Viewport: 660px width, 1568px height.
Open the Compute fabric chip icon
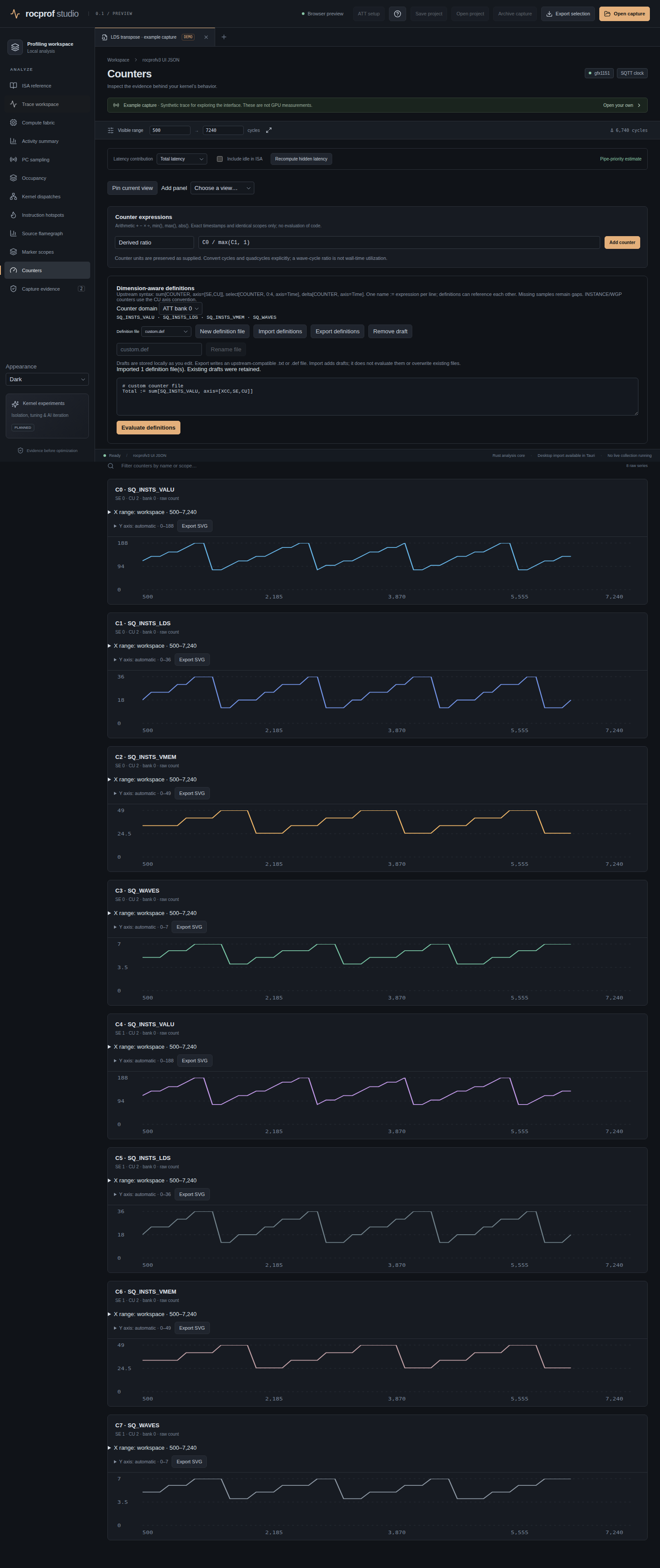pos(13,122)
